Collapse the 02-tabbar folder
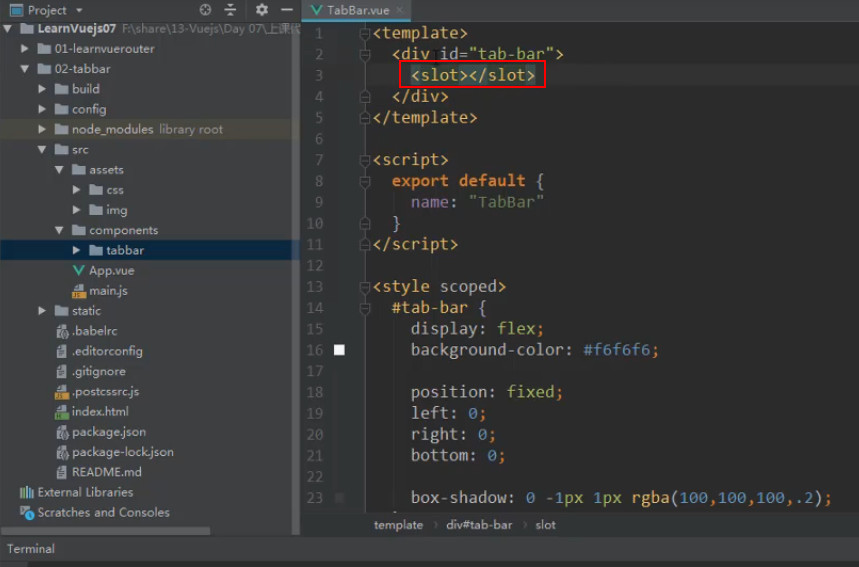 coord(25,69)
